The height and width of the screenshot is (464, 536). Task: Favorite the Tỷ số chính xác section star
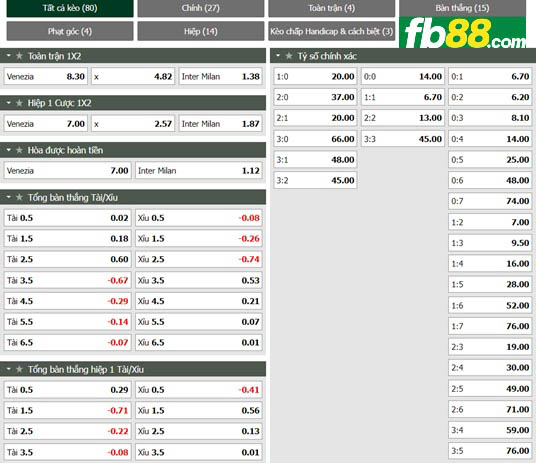(289, 56)
